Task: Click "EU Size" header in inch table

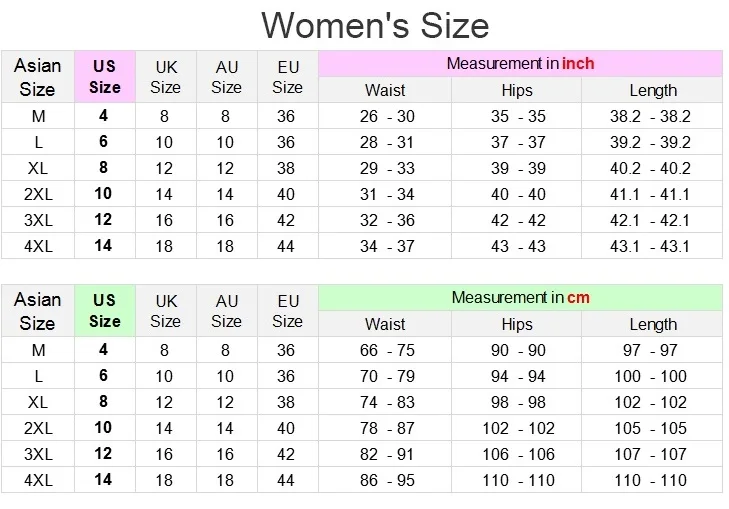Action: coord(287,77)
